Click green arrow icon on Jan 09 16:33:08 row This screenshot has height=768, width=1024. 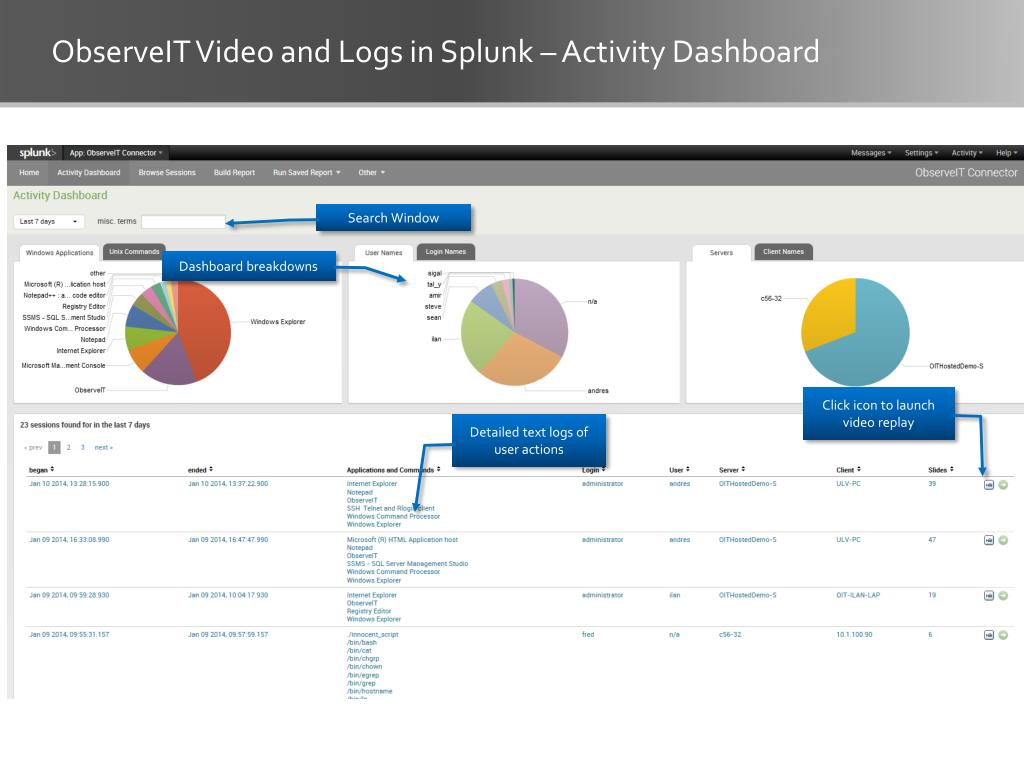(1003, 540)
